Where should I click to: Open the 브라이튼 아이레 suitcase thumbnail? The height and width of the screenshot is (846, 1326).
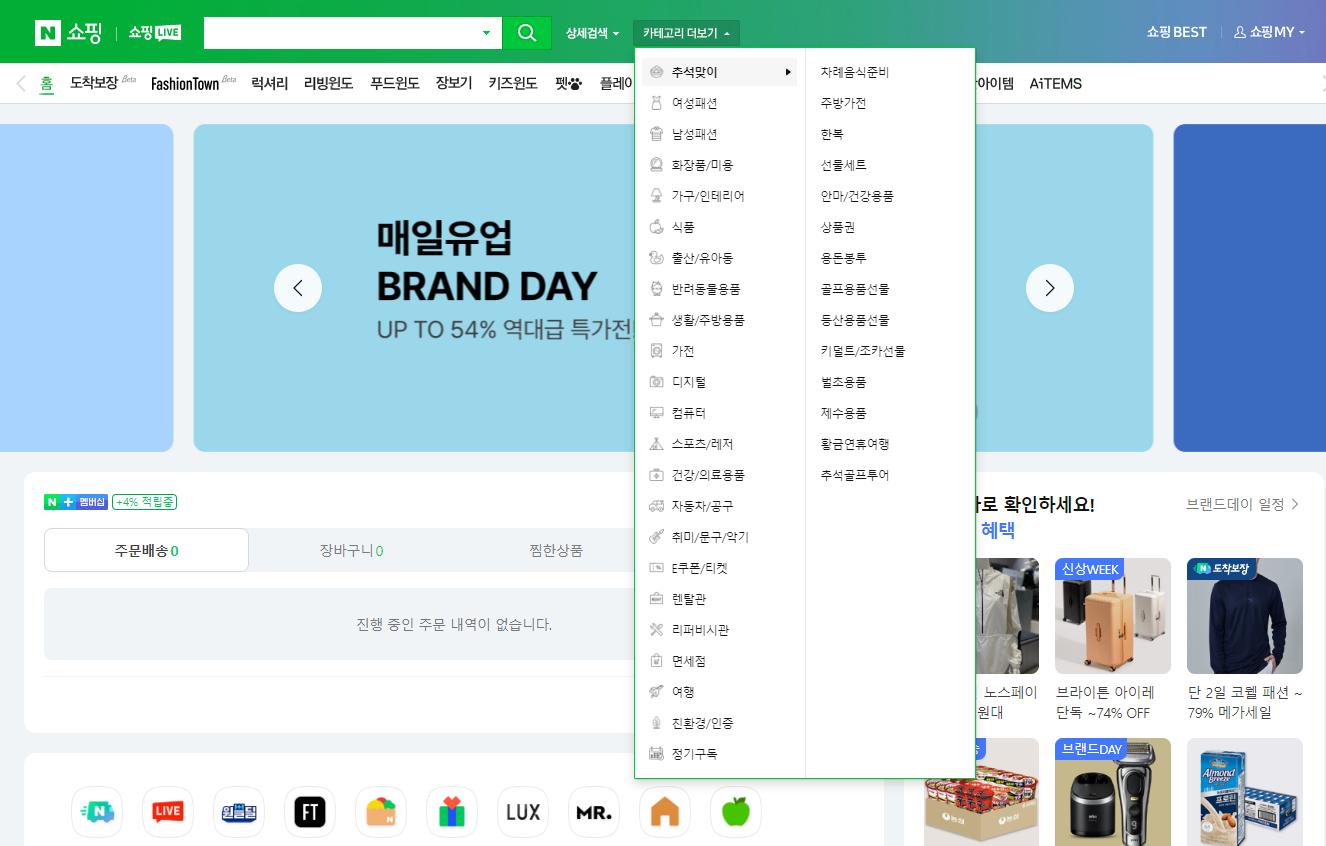[1113, 616]
